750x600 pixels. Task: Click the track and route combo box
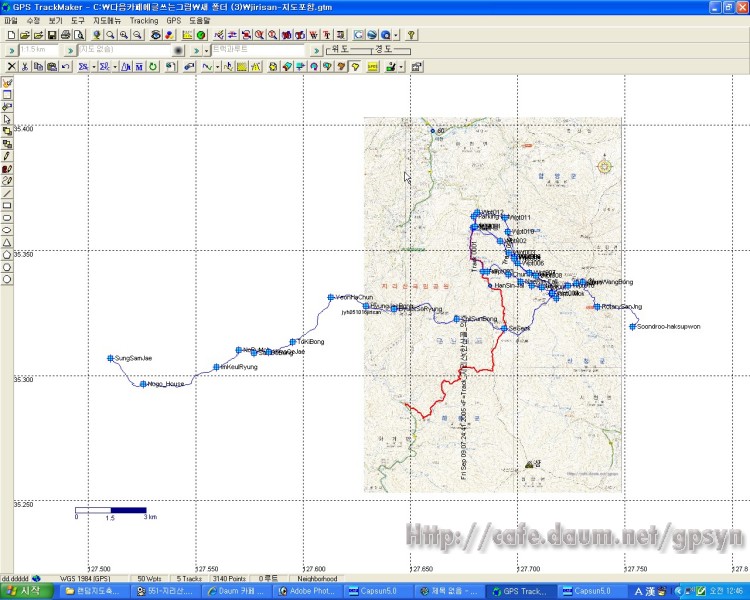(258, 50)
